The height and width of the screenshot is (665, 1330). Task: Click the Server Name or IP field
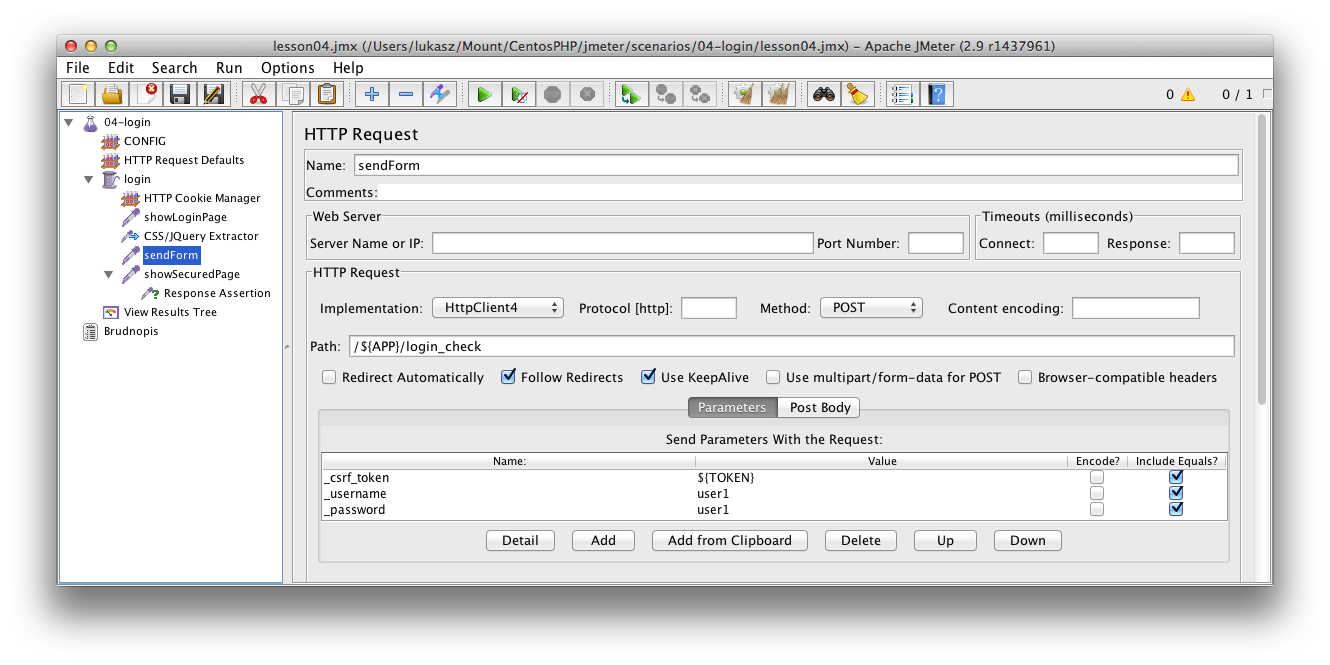623,243
